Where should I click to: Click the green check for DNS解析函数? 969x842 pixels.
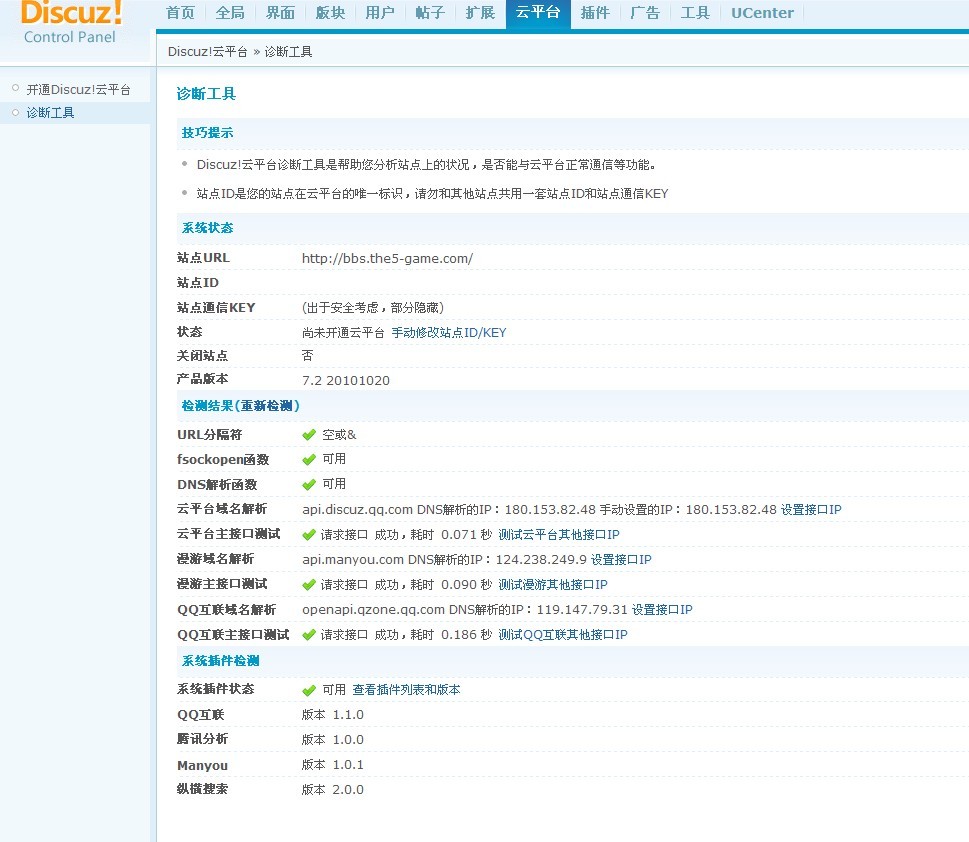click(x=309, y=485)
